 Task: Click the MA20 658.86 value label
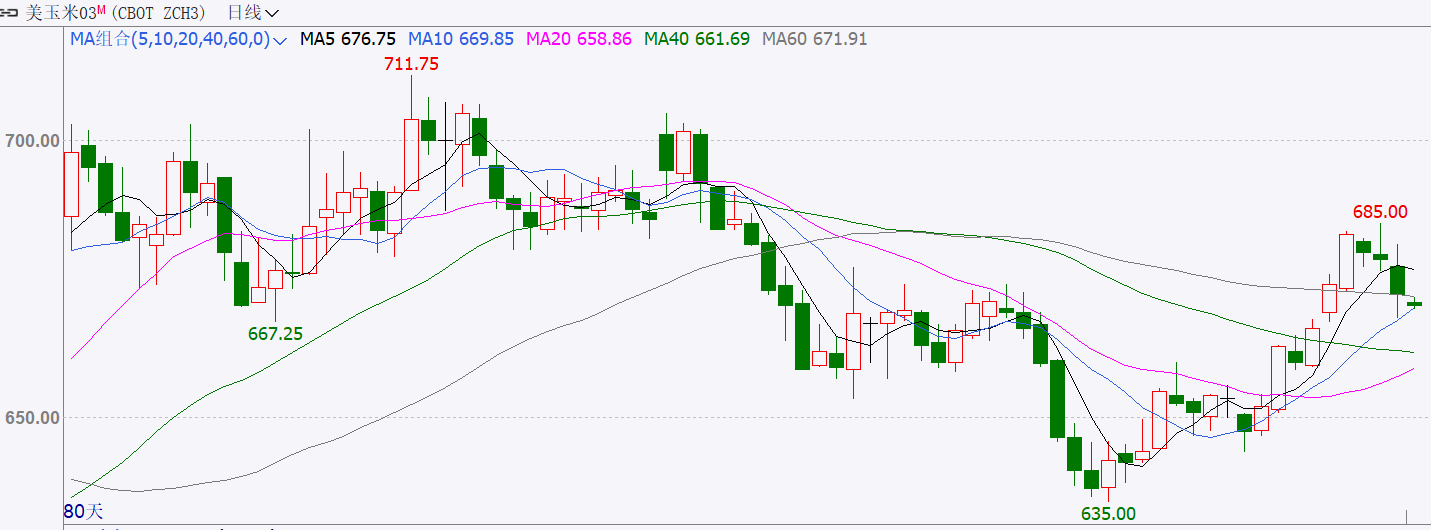579,39
